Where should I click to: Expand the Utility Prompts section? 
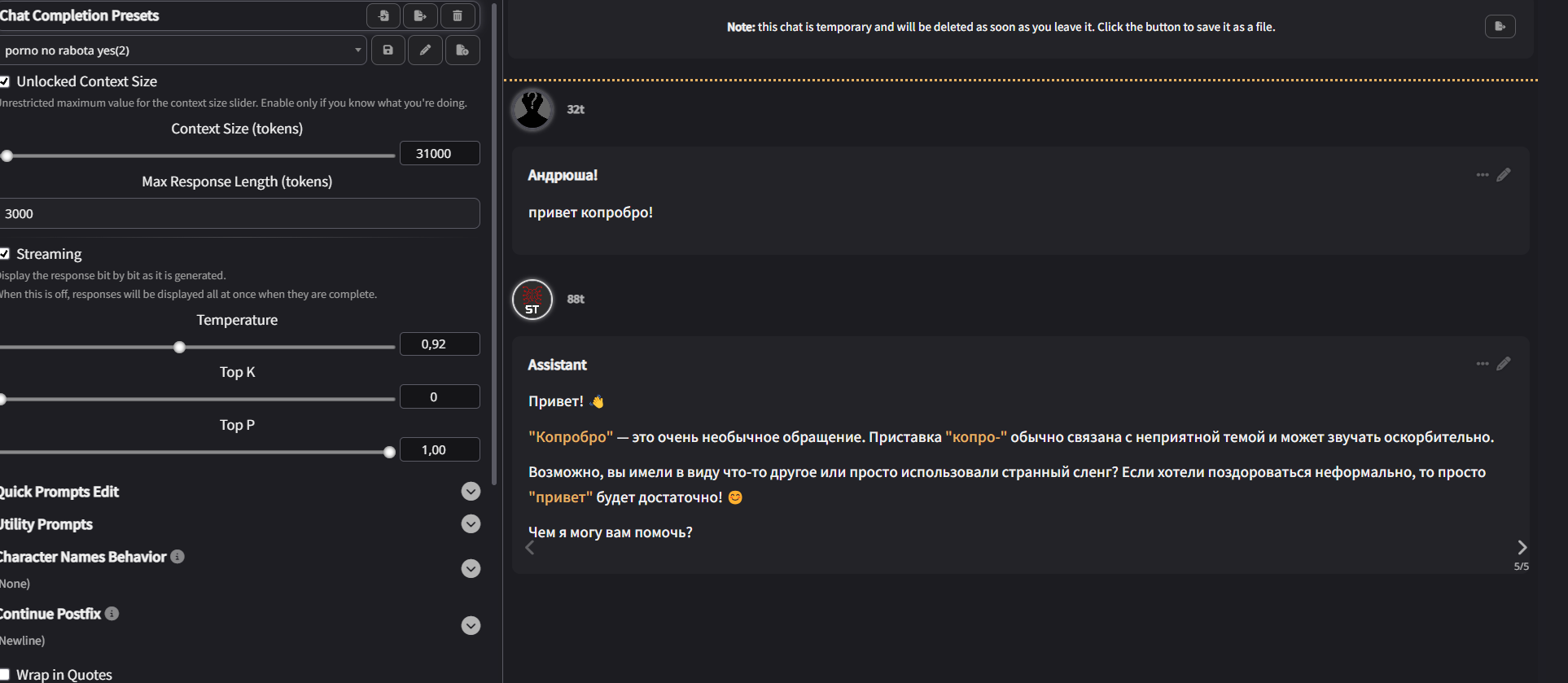point(471,524)
